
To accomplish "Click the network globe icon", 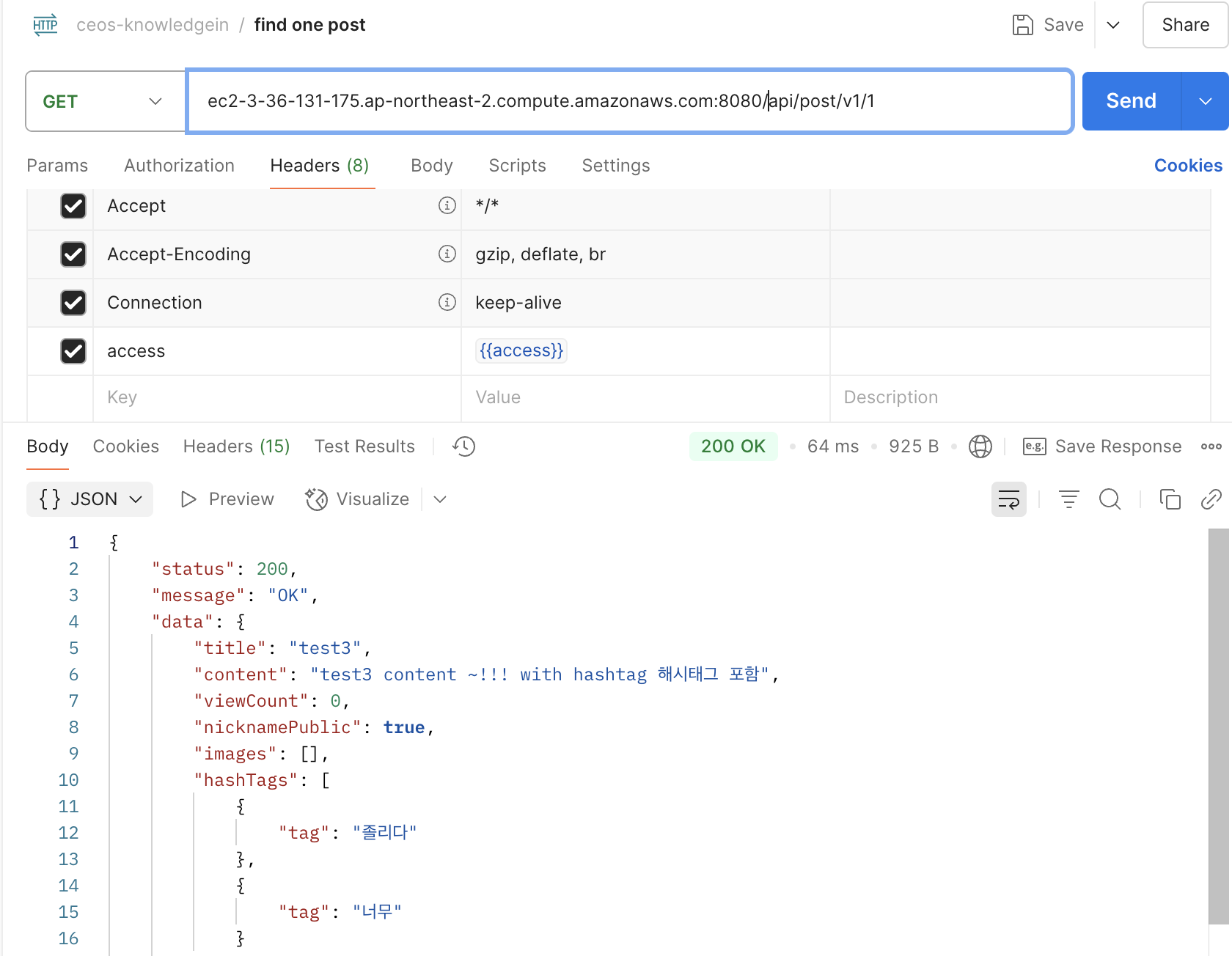I will click(980, 446).
